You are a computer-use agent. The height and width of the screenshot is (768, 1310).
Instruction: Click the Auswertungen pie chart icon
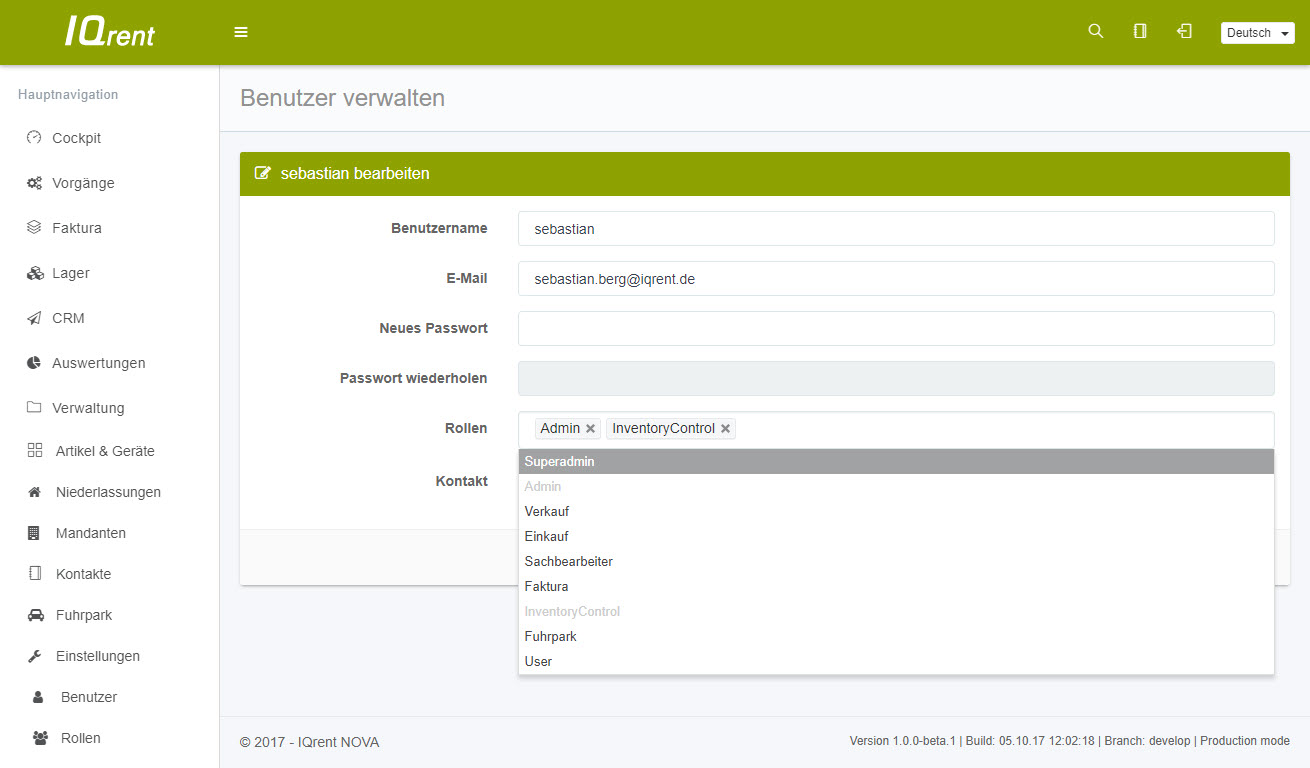point(34,363)
